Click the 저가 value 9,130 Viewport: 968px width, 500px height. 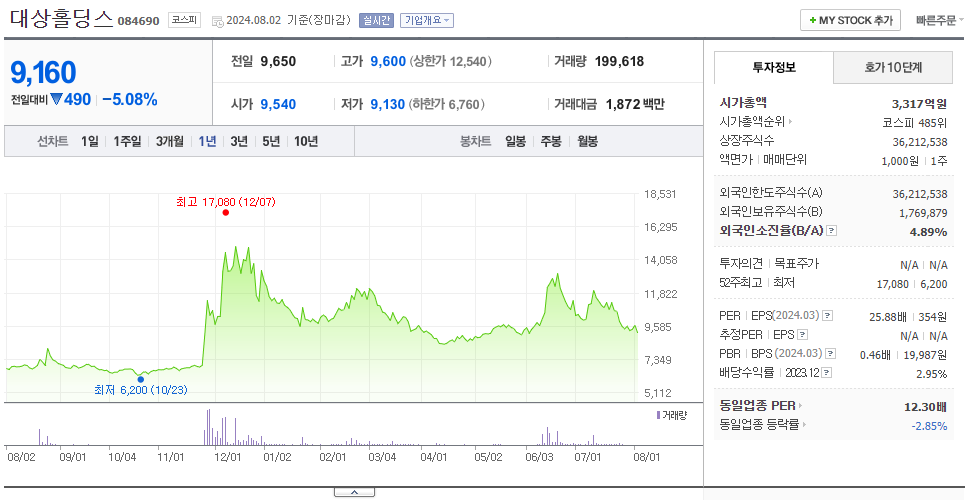point(388,104)
